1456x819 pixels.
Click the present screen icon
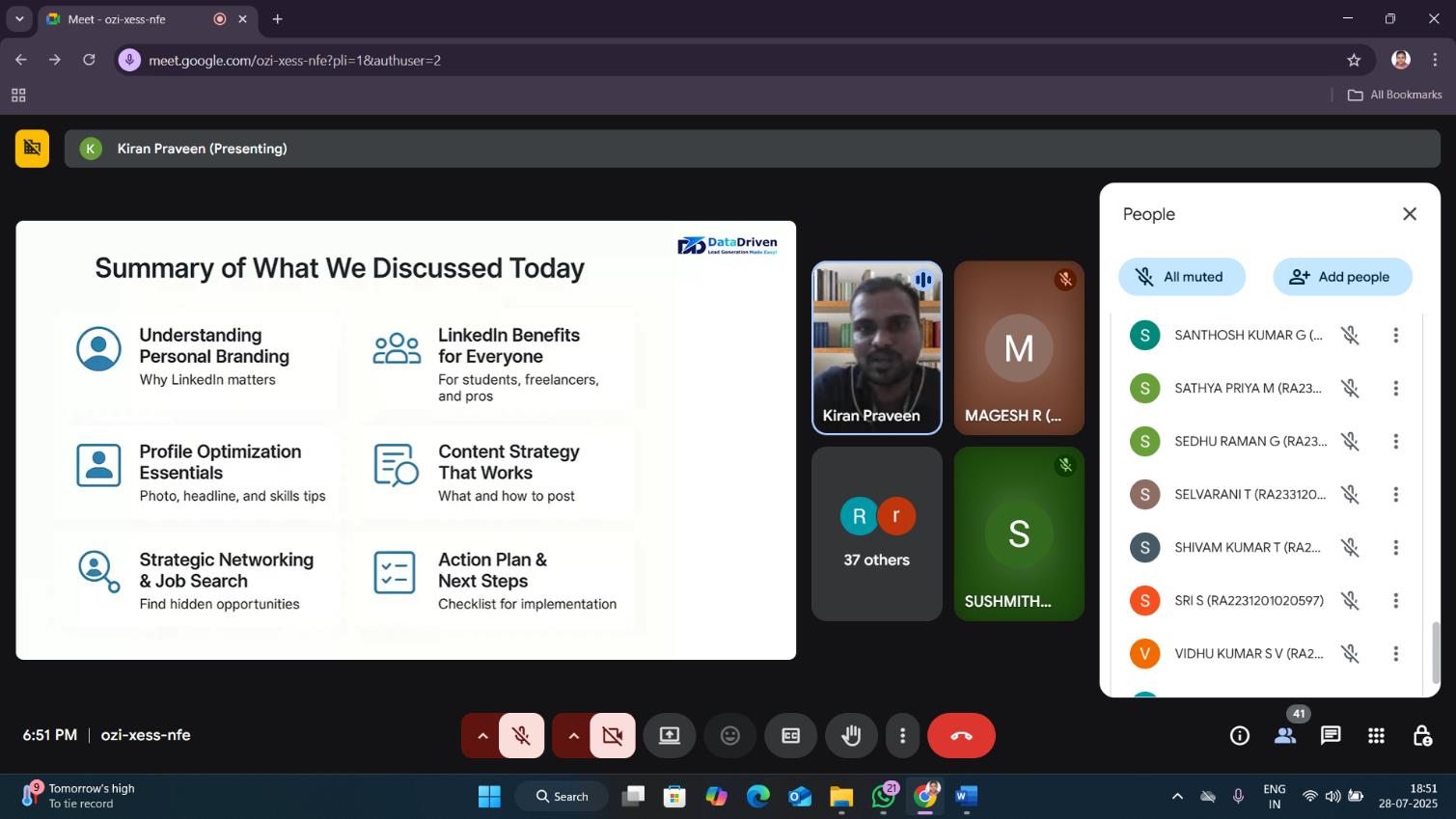tap(670, 736)
